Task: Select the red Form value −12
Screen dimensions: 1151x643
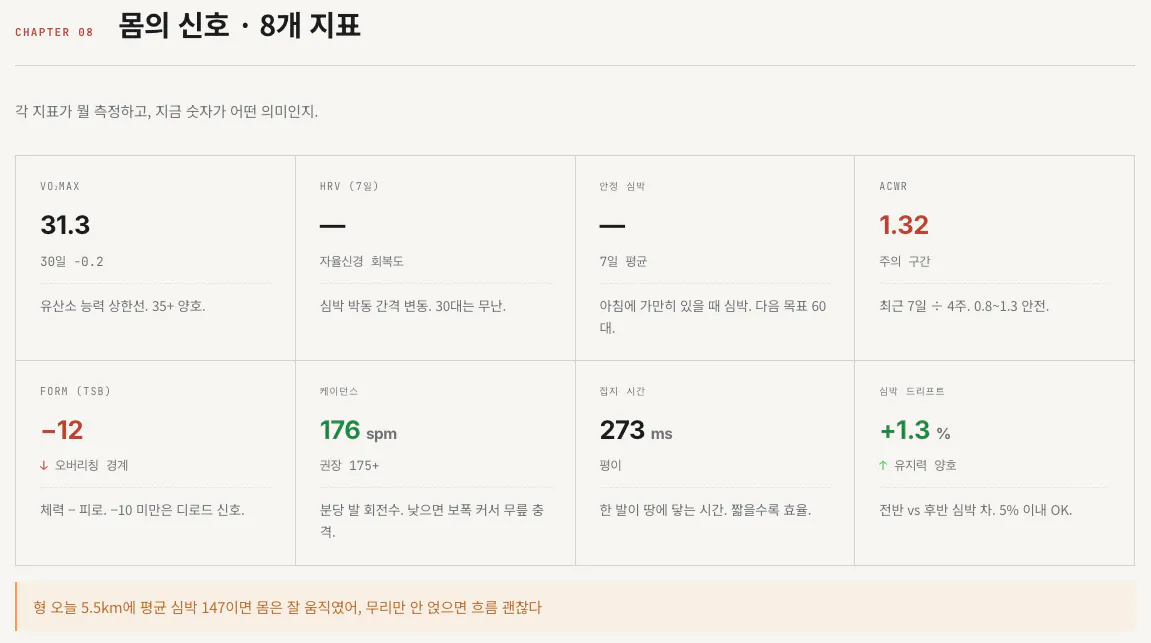Action: tap(62, 430)
